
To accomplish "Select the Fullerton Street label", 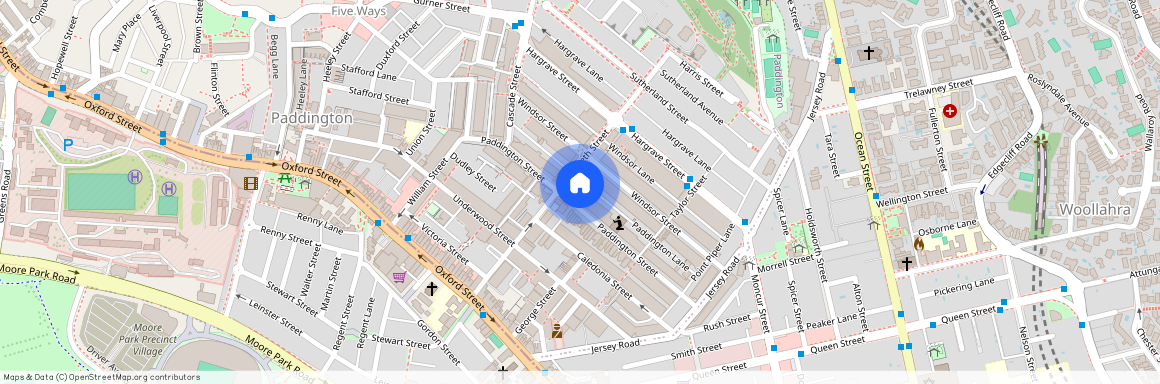I will pyautogui.click(x=937, y=138).
